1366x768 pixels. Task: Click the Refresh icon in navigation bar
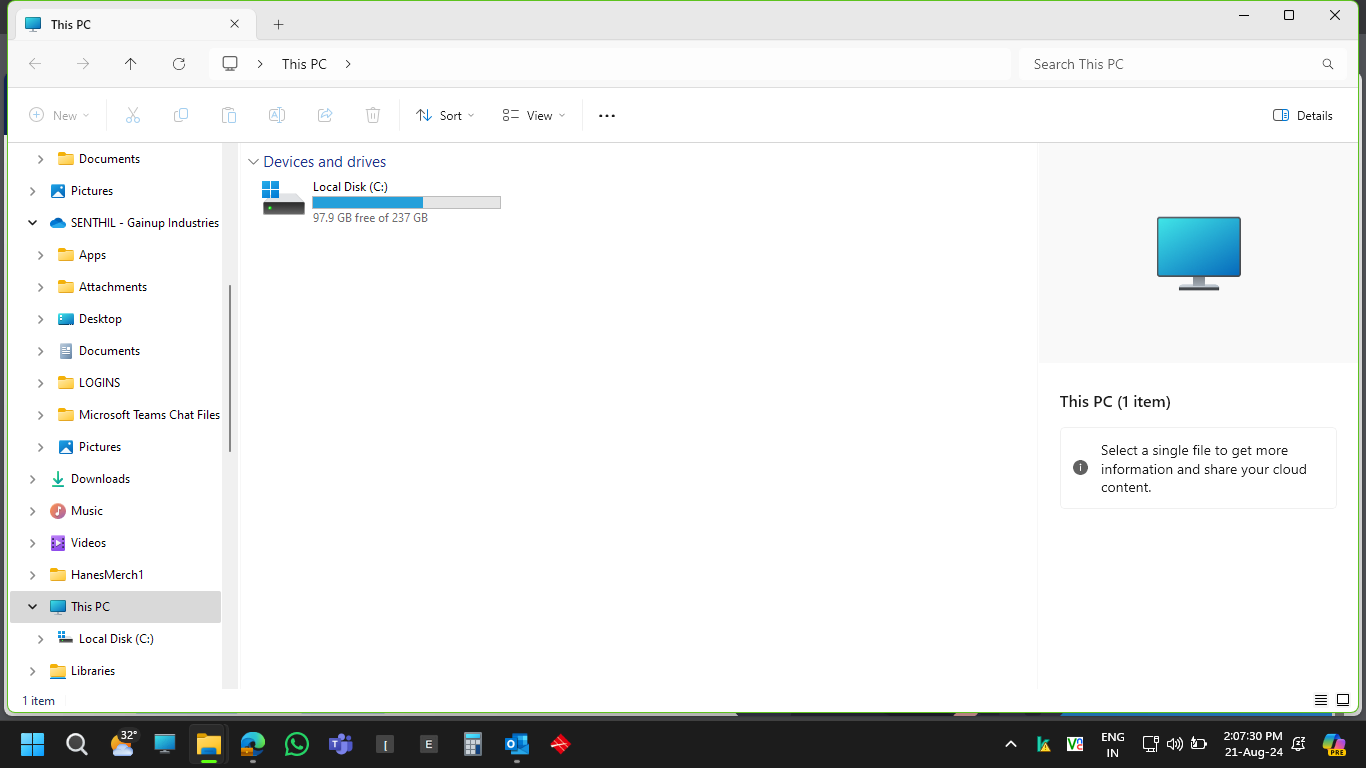(179, 64)
